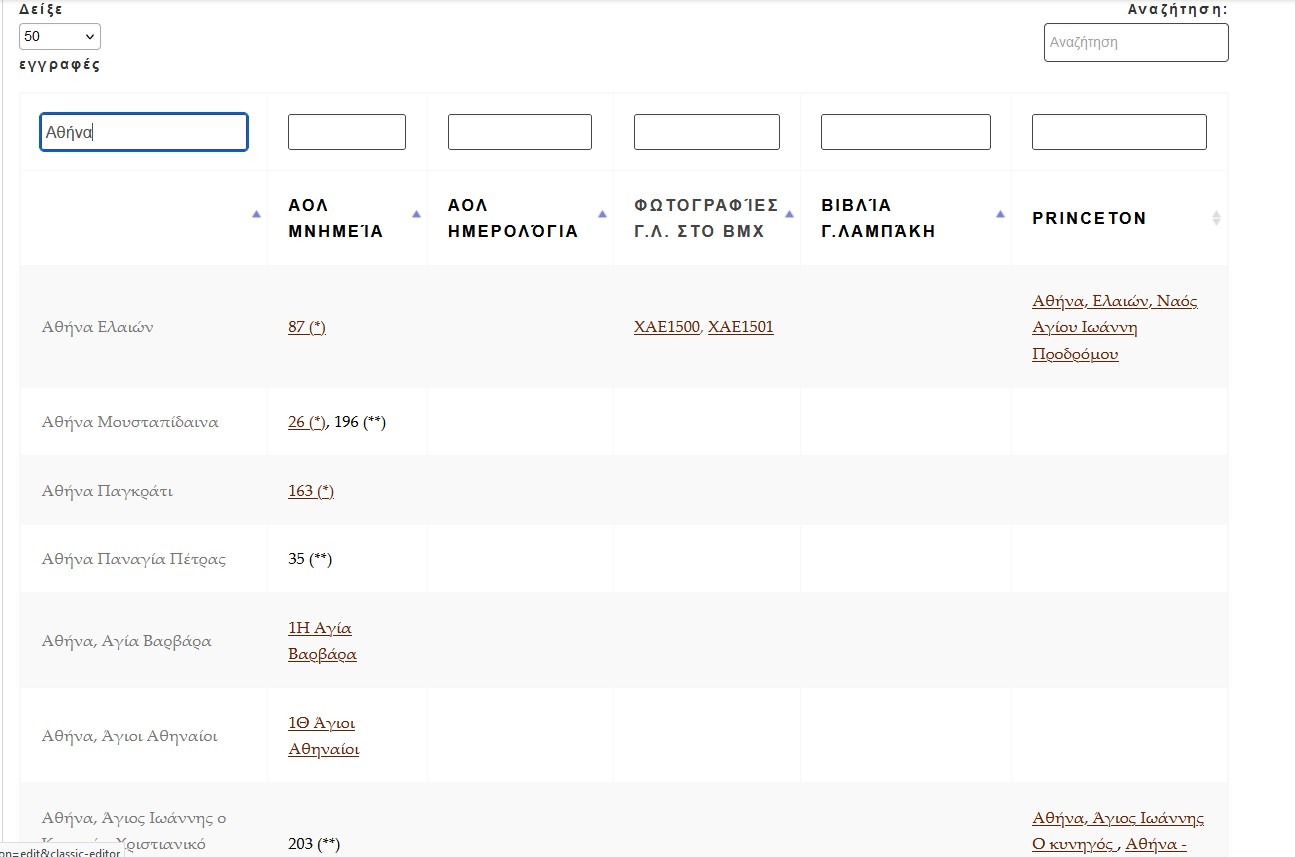This screenshot has height=857, width=1295.
Task: Click the ΑΟΛ Μνημεία column filter box
Action: tap(346, 132)
